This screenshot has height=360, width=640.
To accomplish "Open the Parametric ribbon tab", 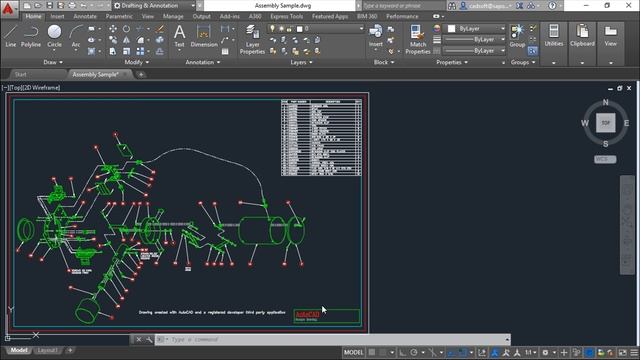I will pyautogui.click(x=119, y=16).
